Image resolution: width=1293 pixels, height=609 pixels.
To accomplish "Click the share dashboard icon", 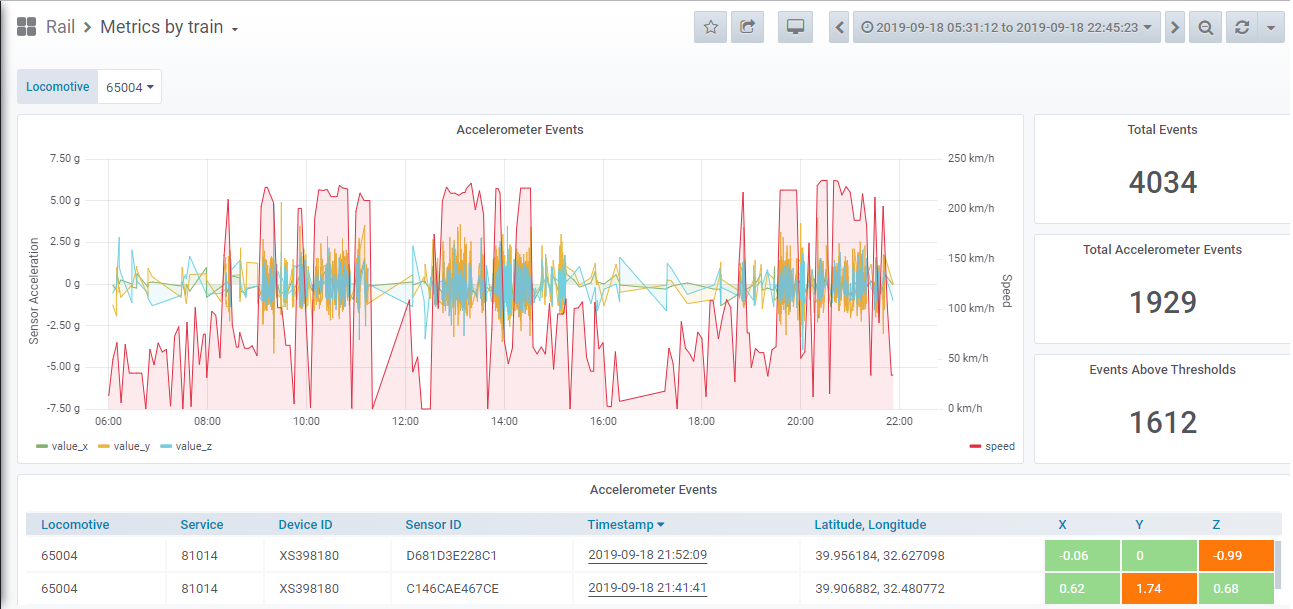I will click(x=747, y=27).
